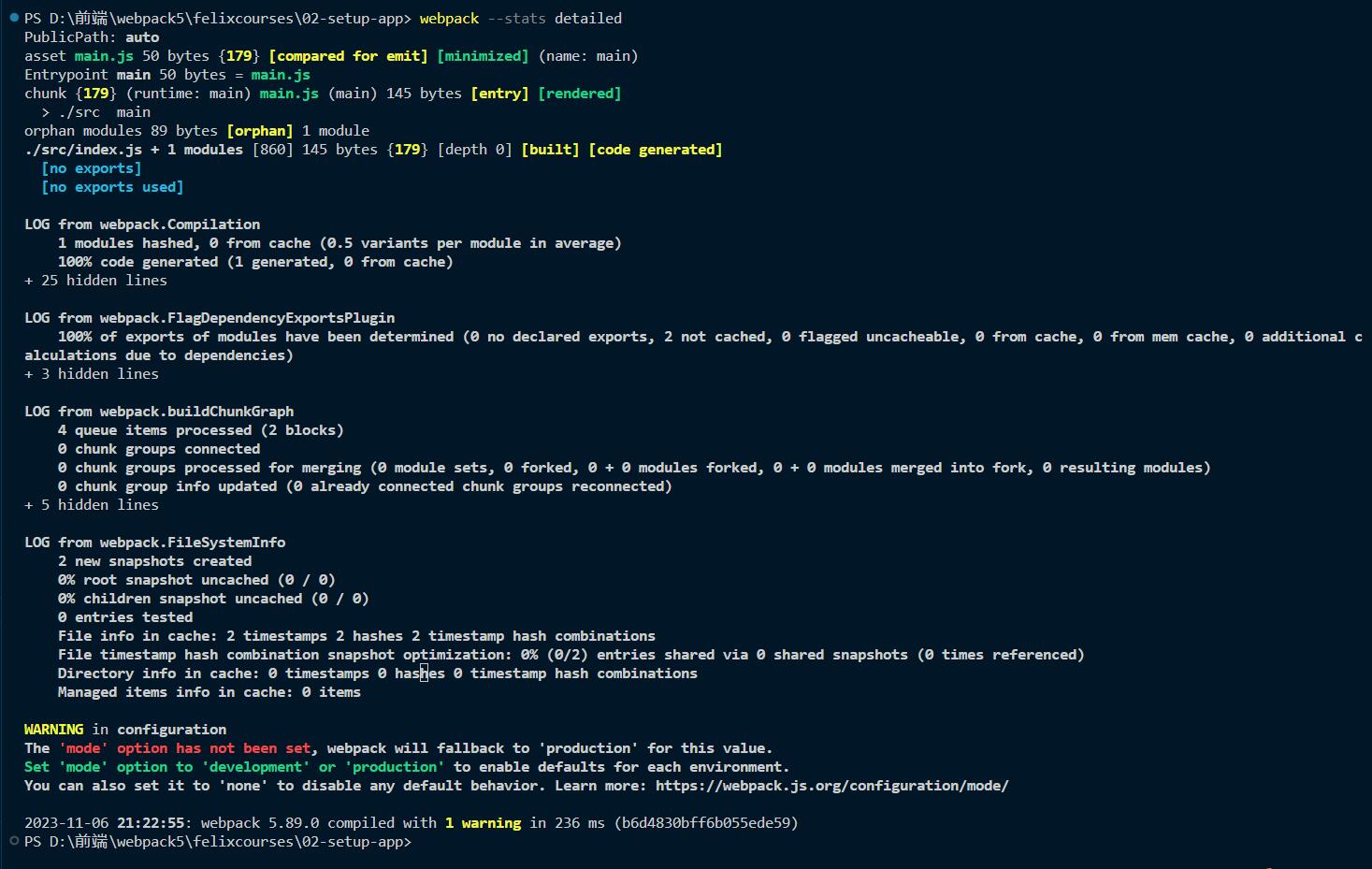1372x869 pixels.
Task: Click 'LOG from webpack.FlagDependencyExportsPlugin' heading
Action: (209, 318)
